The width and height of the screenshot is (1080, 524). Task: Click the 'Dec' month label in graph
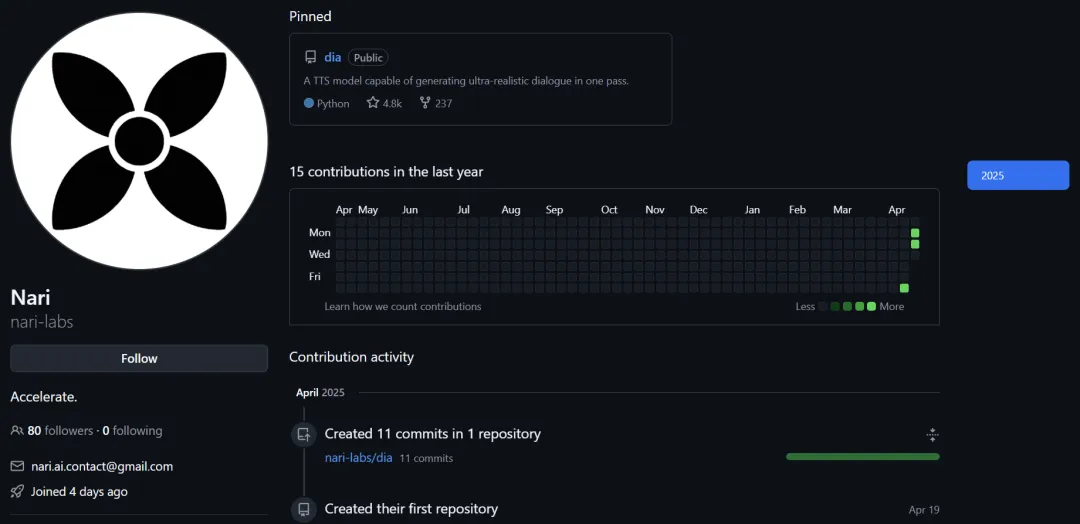(698, 209)
